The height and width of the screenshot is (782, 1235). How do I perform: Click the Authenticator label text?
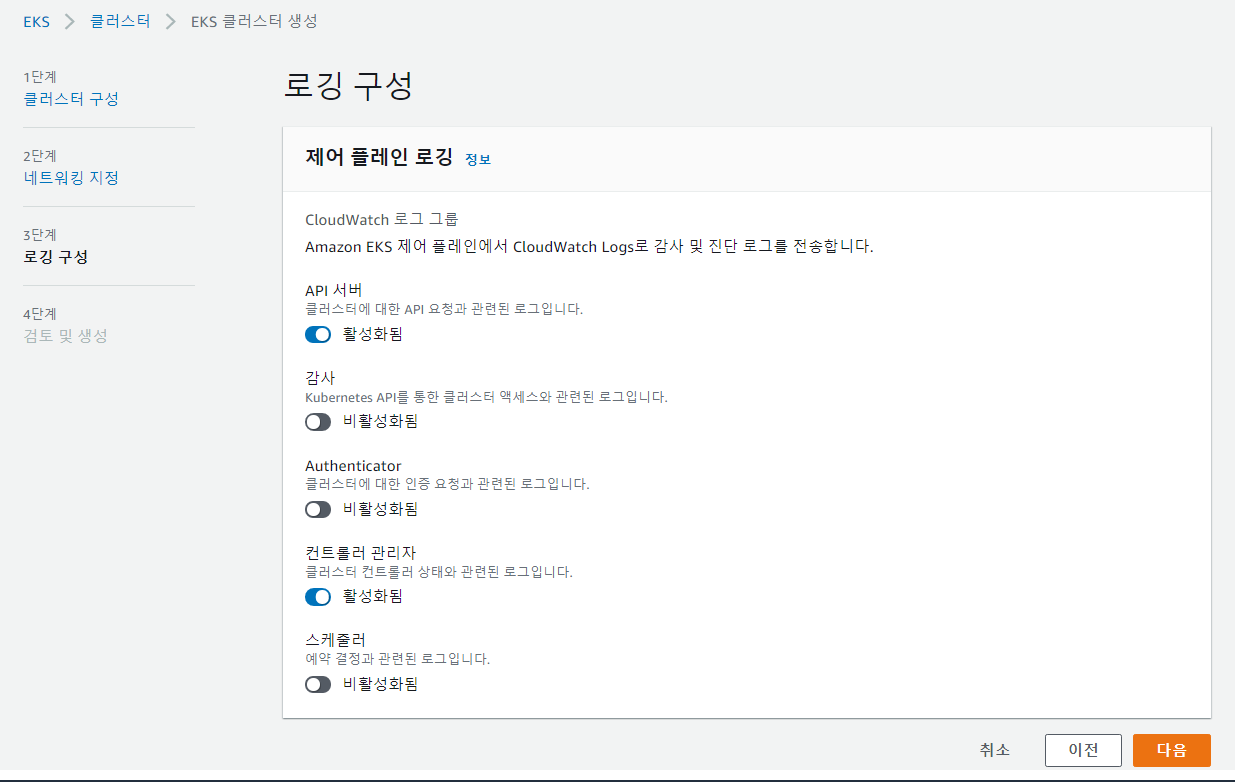click(x=353, y=466)
